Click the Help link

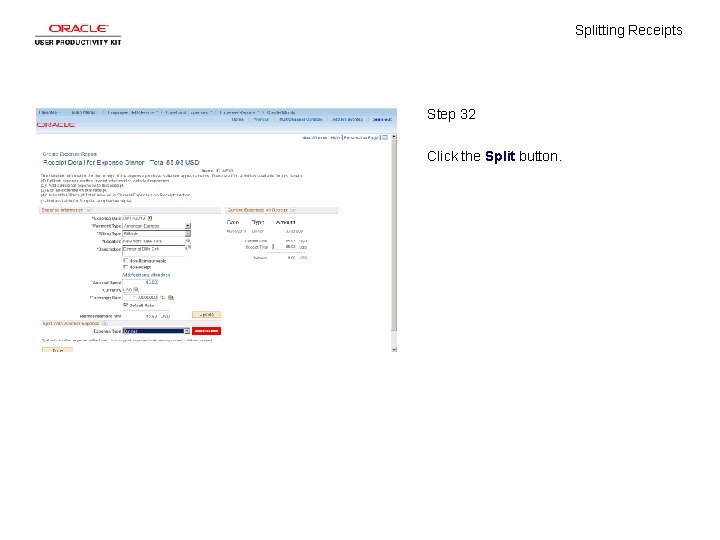335,138
